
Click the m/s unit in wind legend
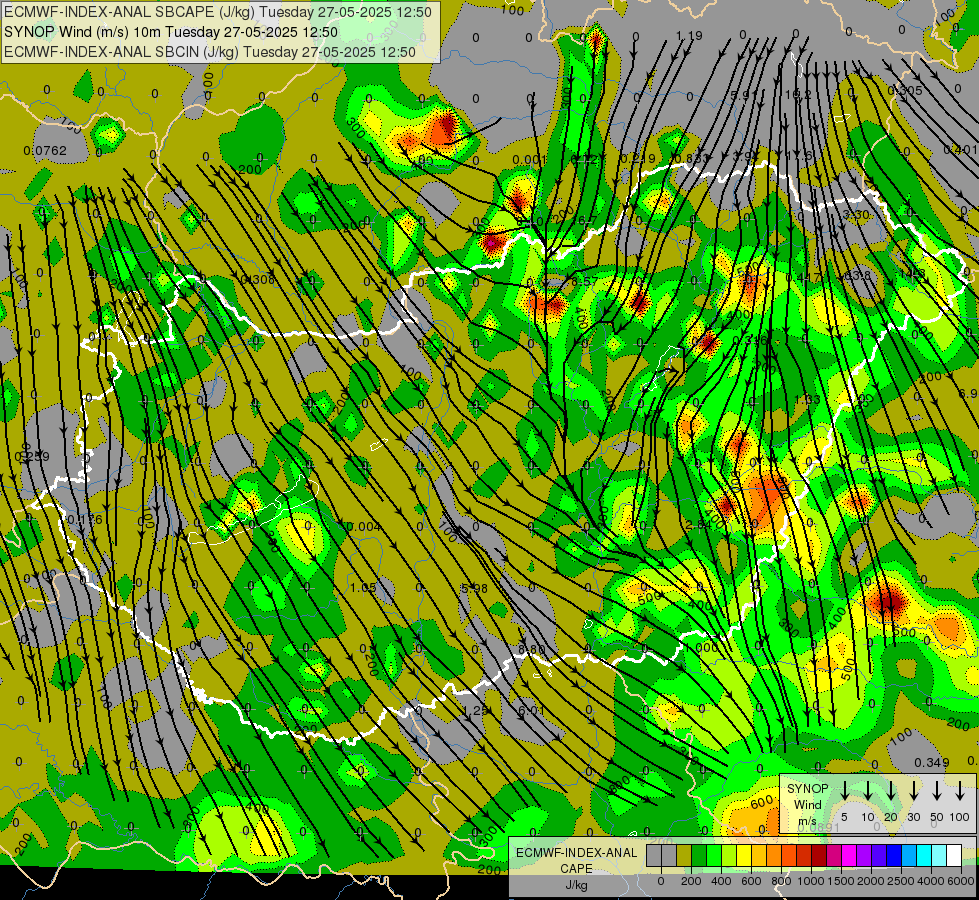[807, 821]
